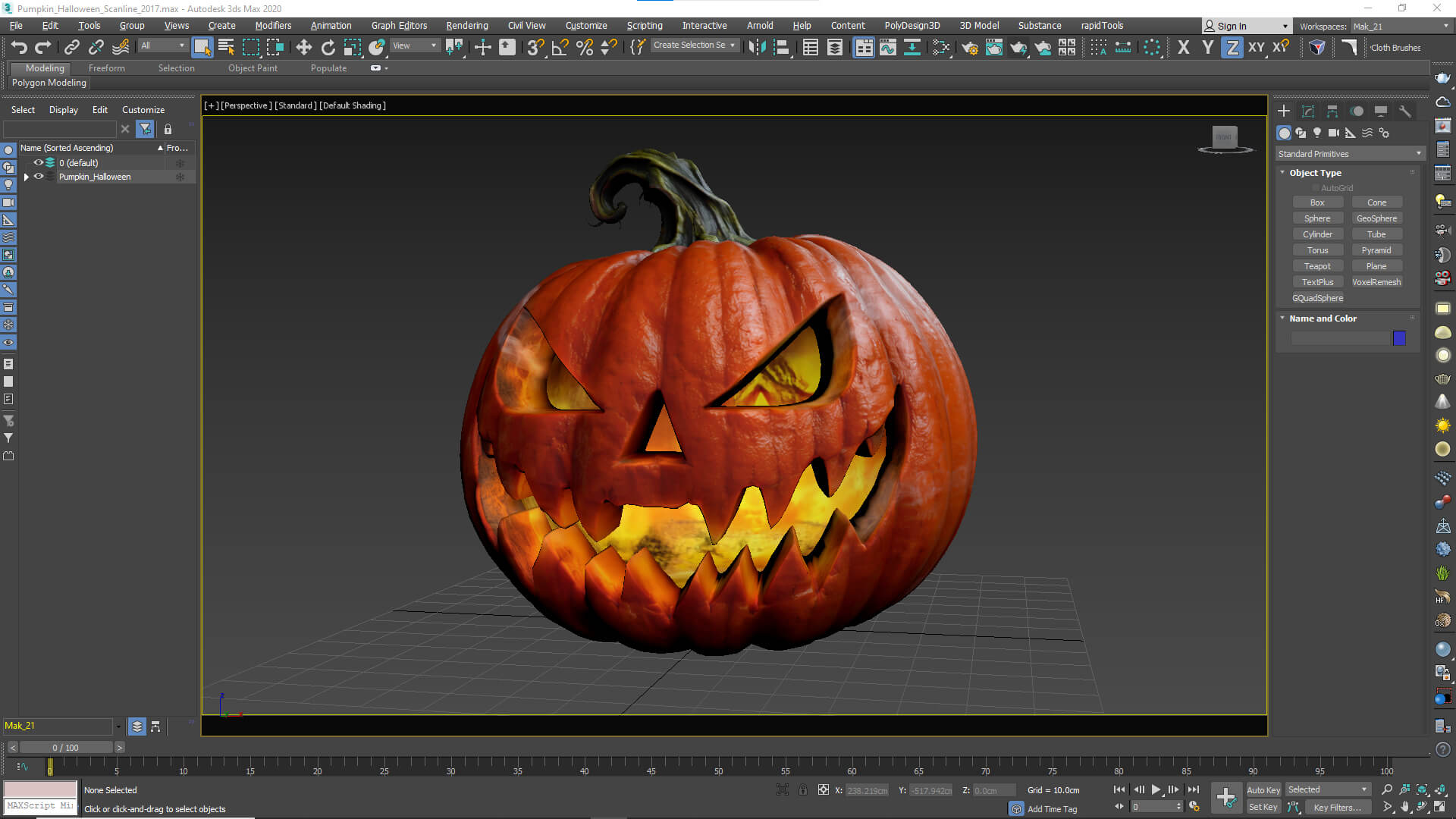Play the animation
This screenshot has height=819, width=1456.
coord(1156,789)
